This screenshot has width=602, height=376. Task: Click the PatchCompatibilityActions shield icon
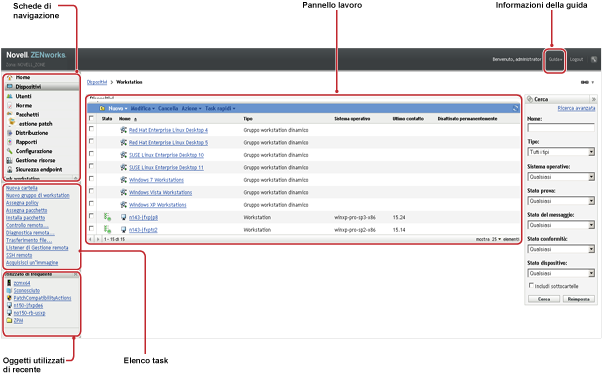point(10,298)
